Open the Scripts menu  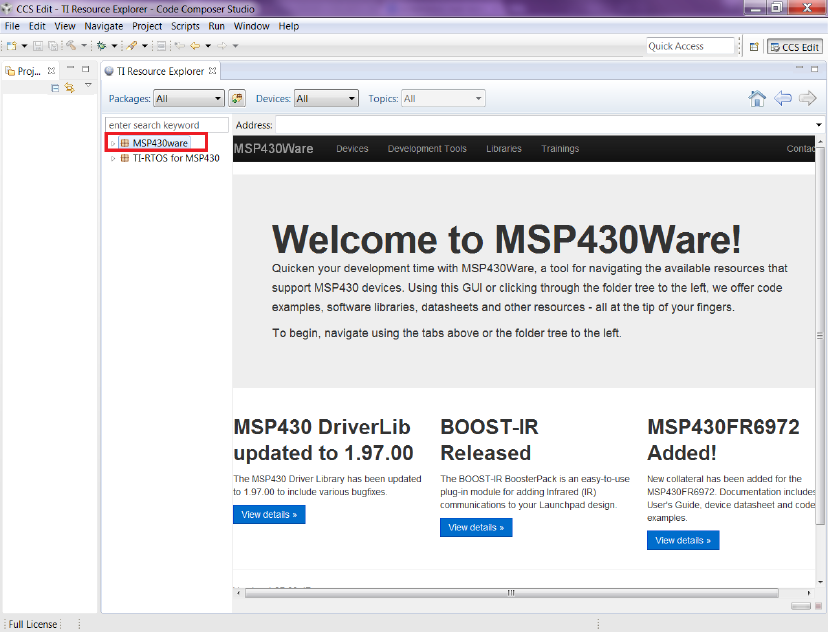pos(185,26)
